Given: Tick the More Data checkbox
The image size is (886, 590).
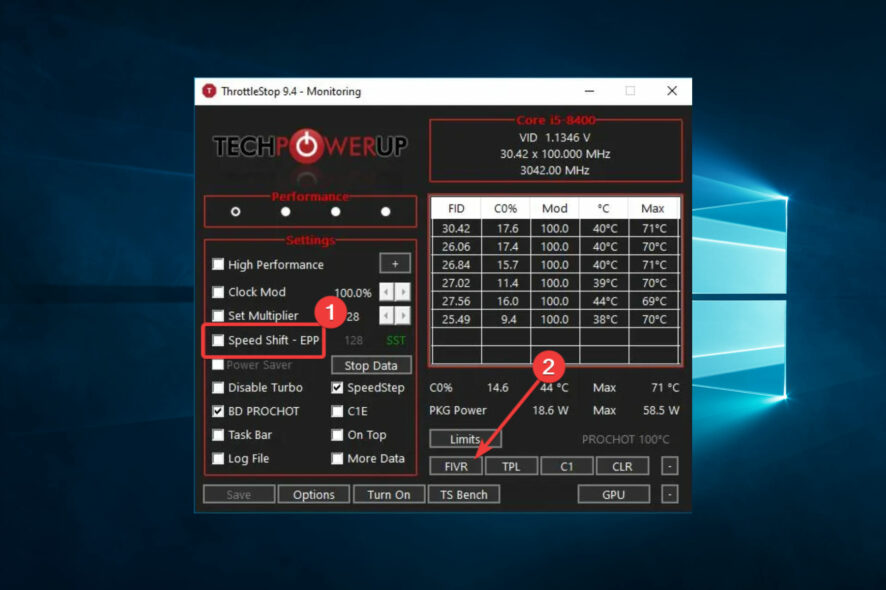Looking at the screenshot, I should pyautogui.click(x=337, y=458).
